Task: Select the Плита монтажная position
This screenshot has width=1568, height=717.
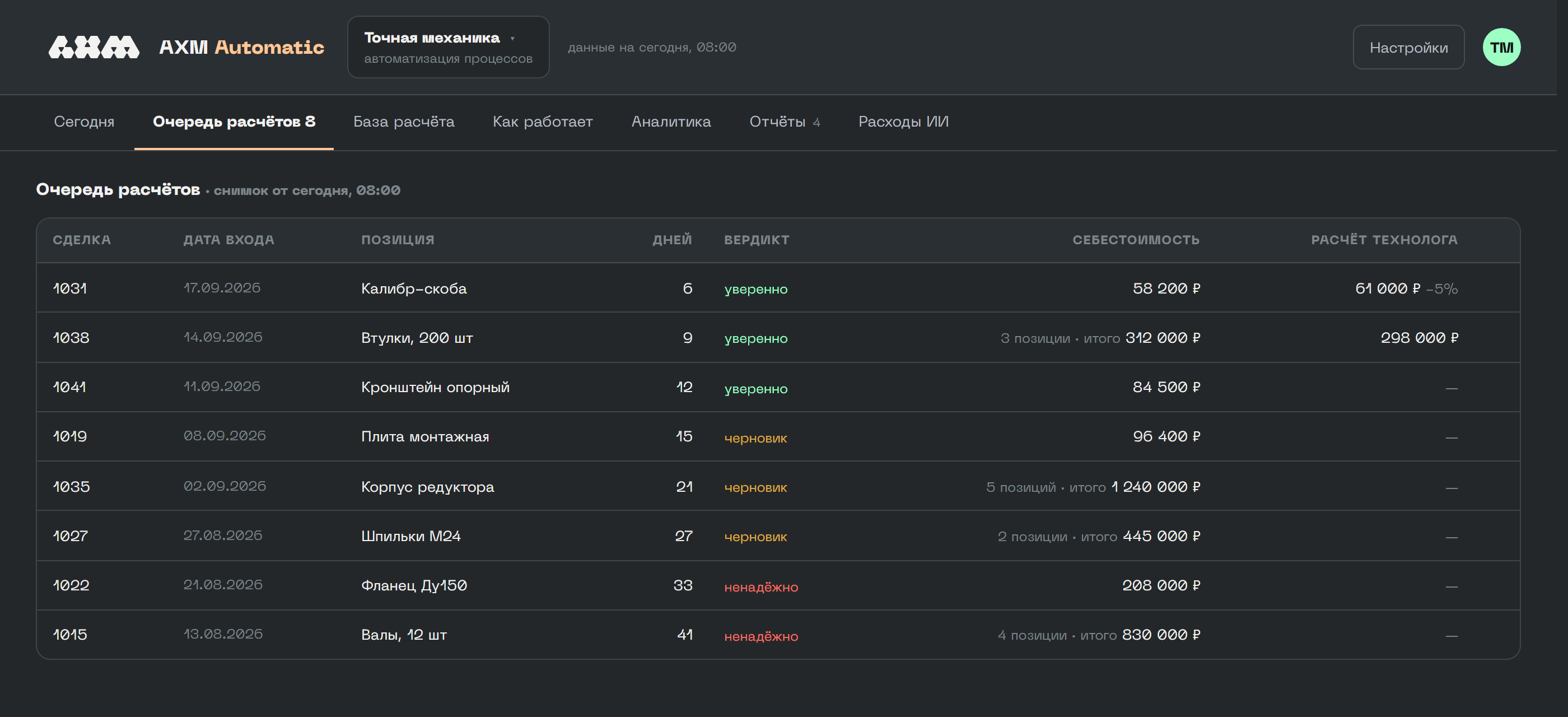Action: tap(425, 436)
